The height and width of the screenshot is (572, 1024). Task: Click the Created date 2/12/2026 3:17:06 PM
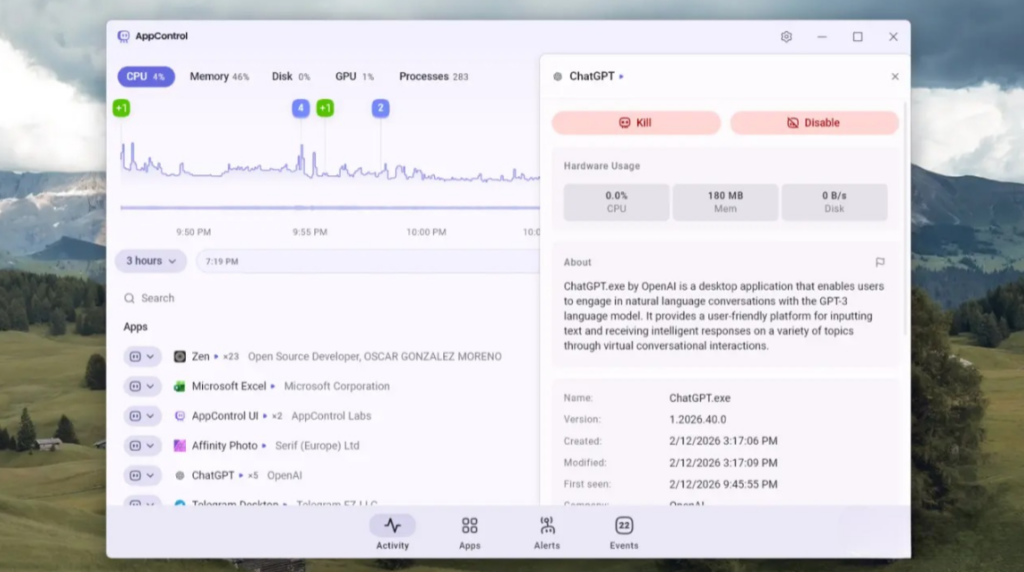pyautogui.click(x=723, y=441)
